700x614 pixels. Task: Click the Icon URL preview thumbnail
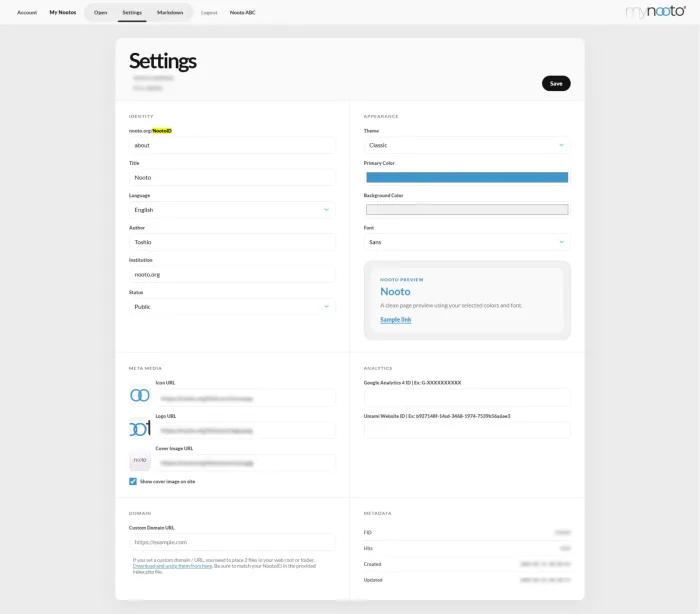click(x=140, y=395)
